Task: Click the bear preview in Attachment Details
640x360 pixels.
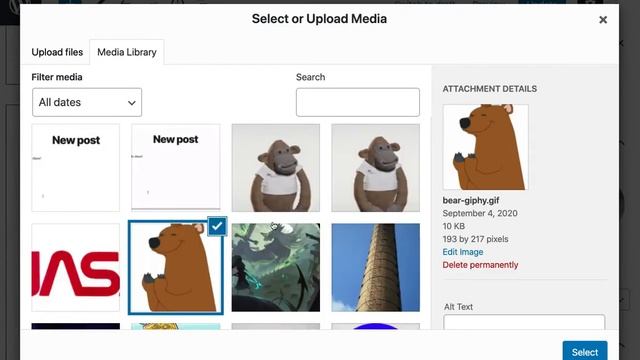Action: (486, 147)
